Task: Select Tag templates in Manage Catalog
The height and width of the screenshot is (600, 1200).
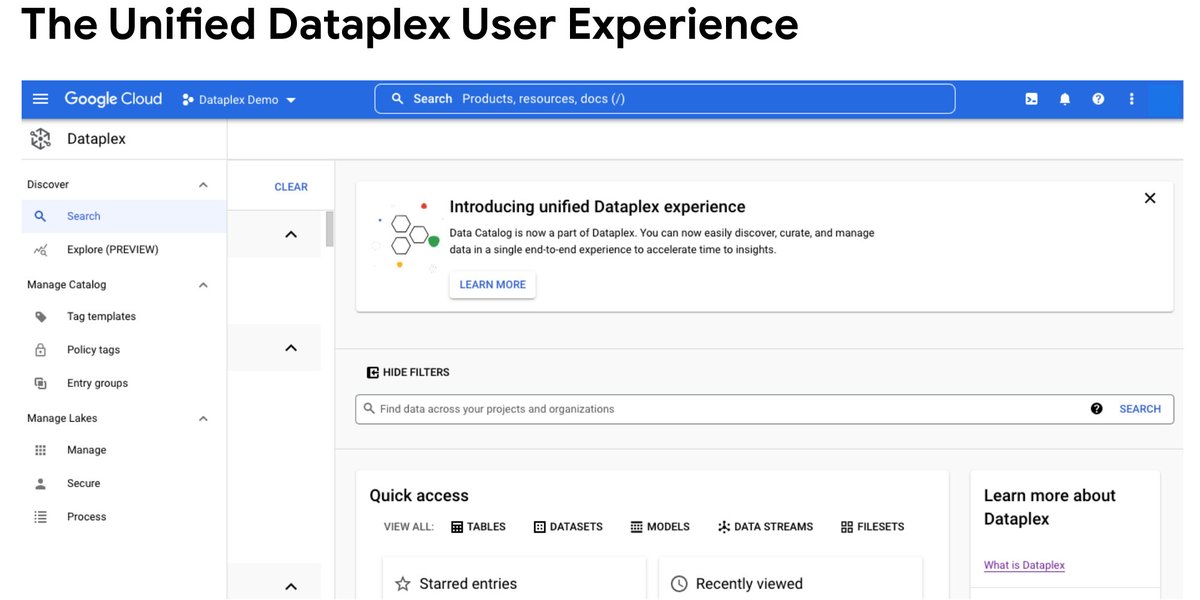Action: (100, 316)
